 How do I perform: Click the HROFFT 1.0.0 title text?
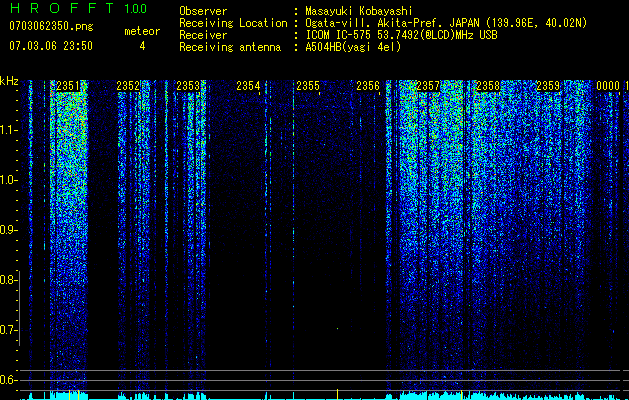78,8
